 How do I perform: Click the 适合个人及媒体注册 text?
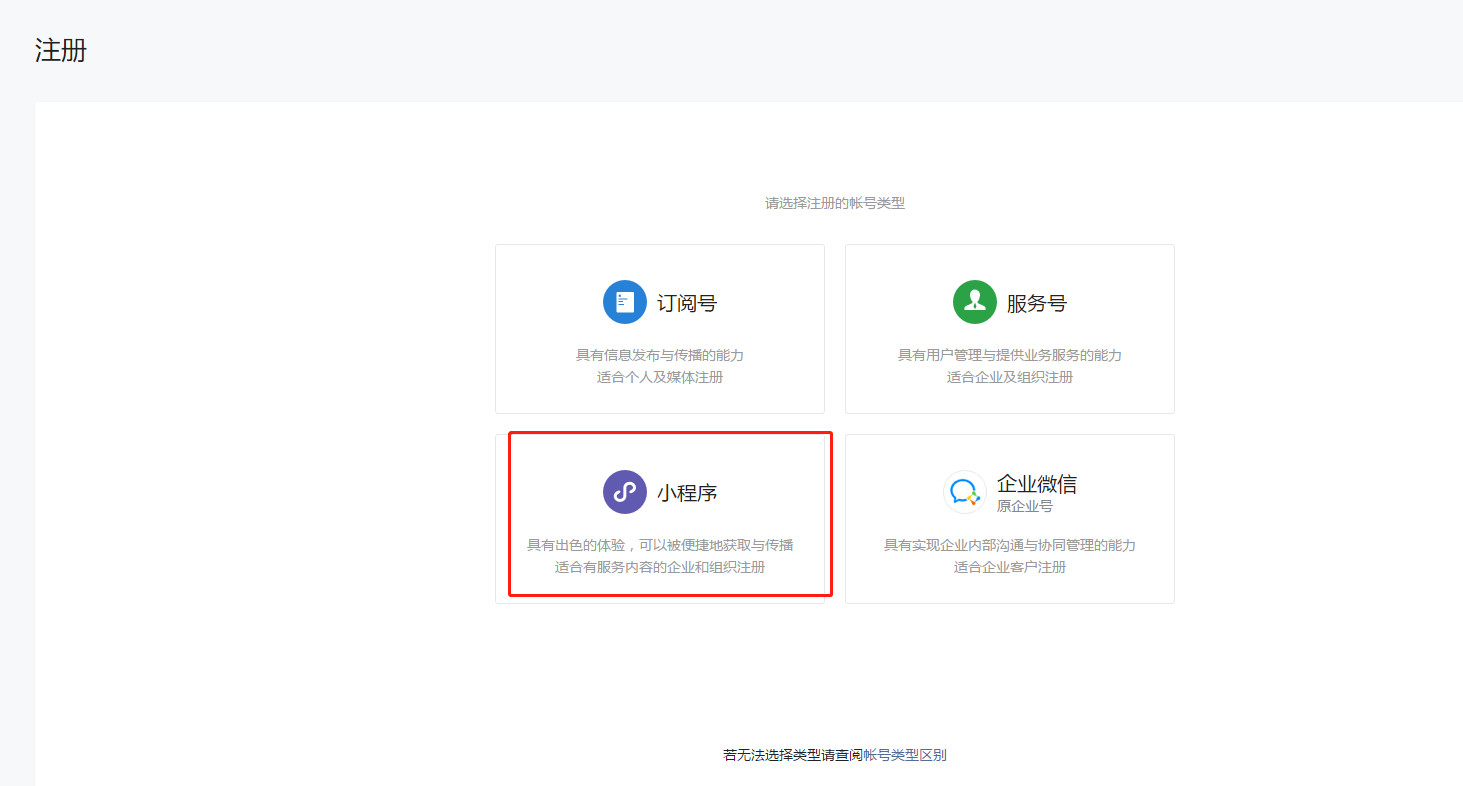pyautogui.click(x=660, y=377)
